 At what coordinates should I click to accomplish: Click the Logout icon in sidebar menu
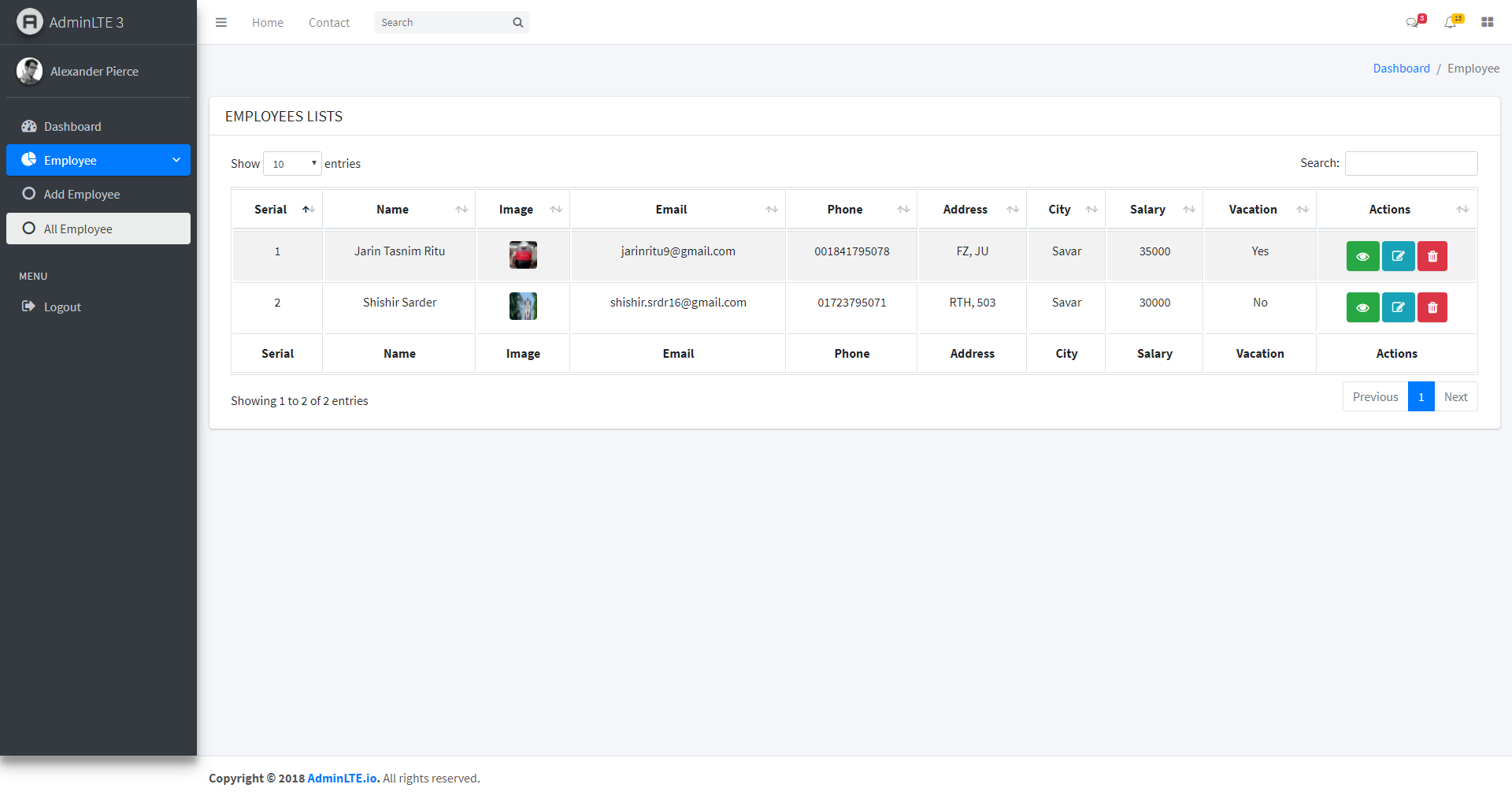click(29, 307)
